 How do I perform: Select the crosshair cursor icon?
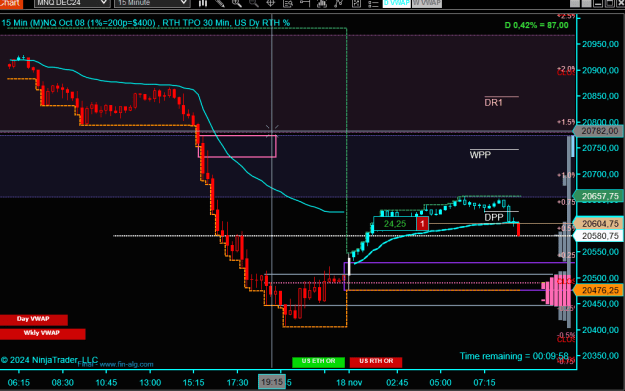(271, 4)
